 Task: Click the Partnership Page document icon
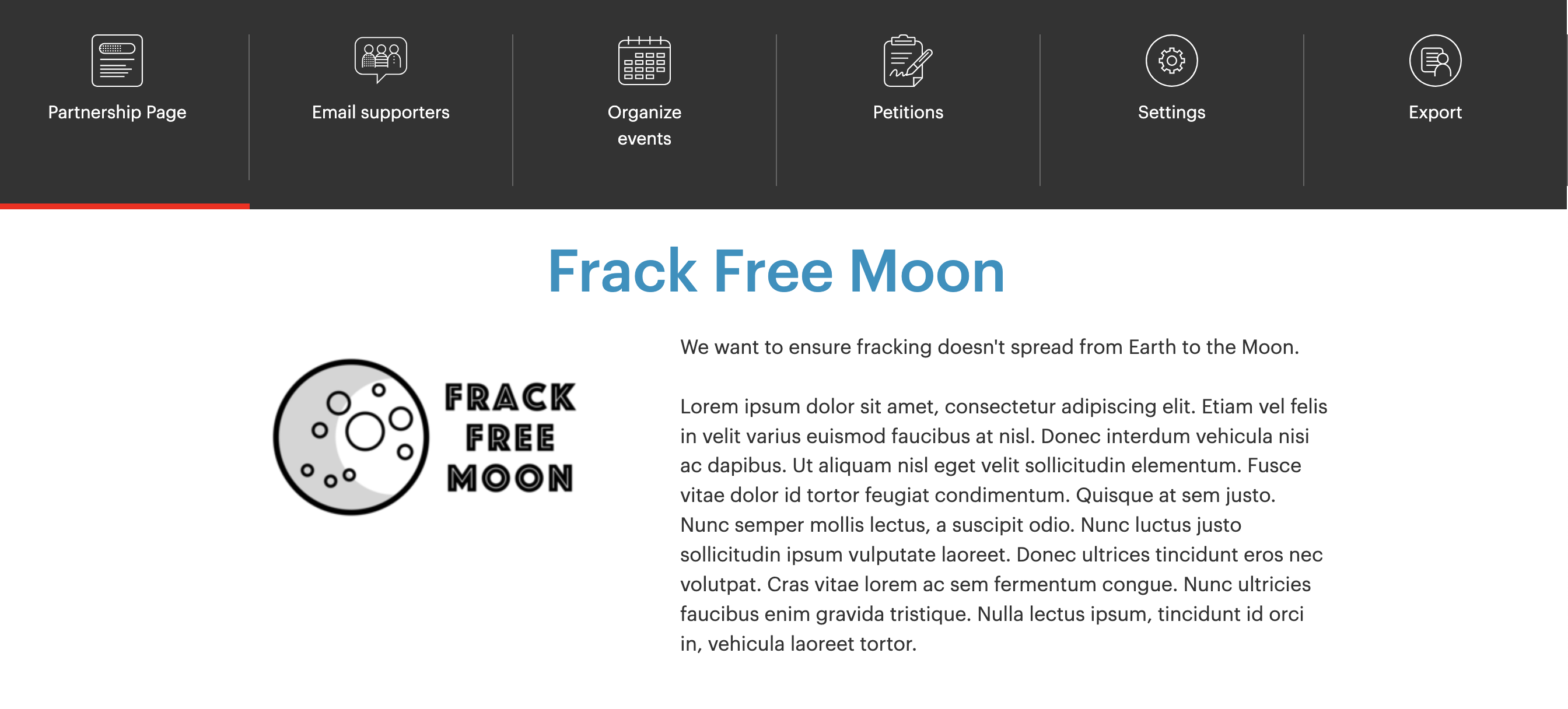pyautogui.click(x=117, y=60)
